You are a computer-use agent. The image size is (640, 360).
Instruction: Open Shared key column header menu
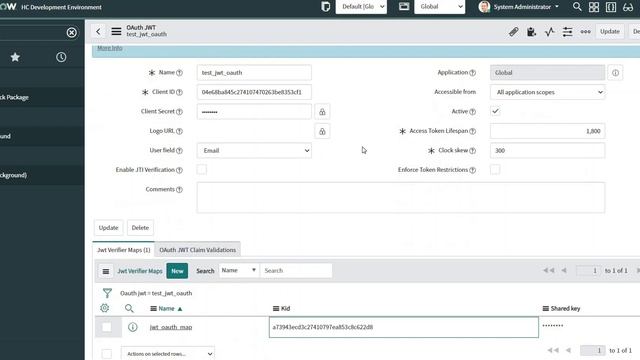click(x=545, y=309)
